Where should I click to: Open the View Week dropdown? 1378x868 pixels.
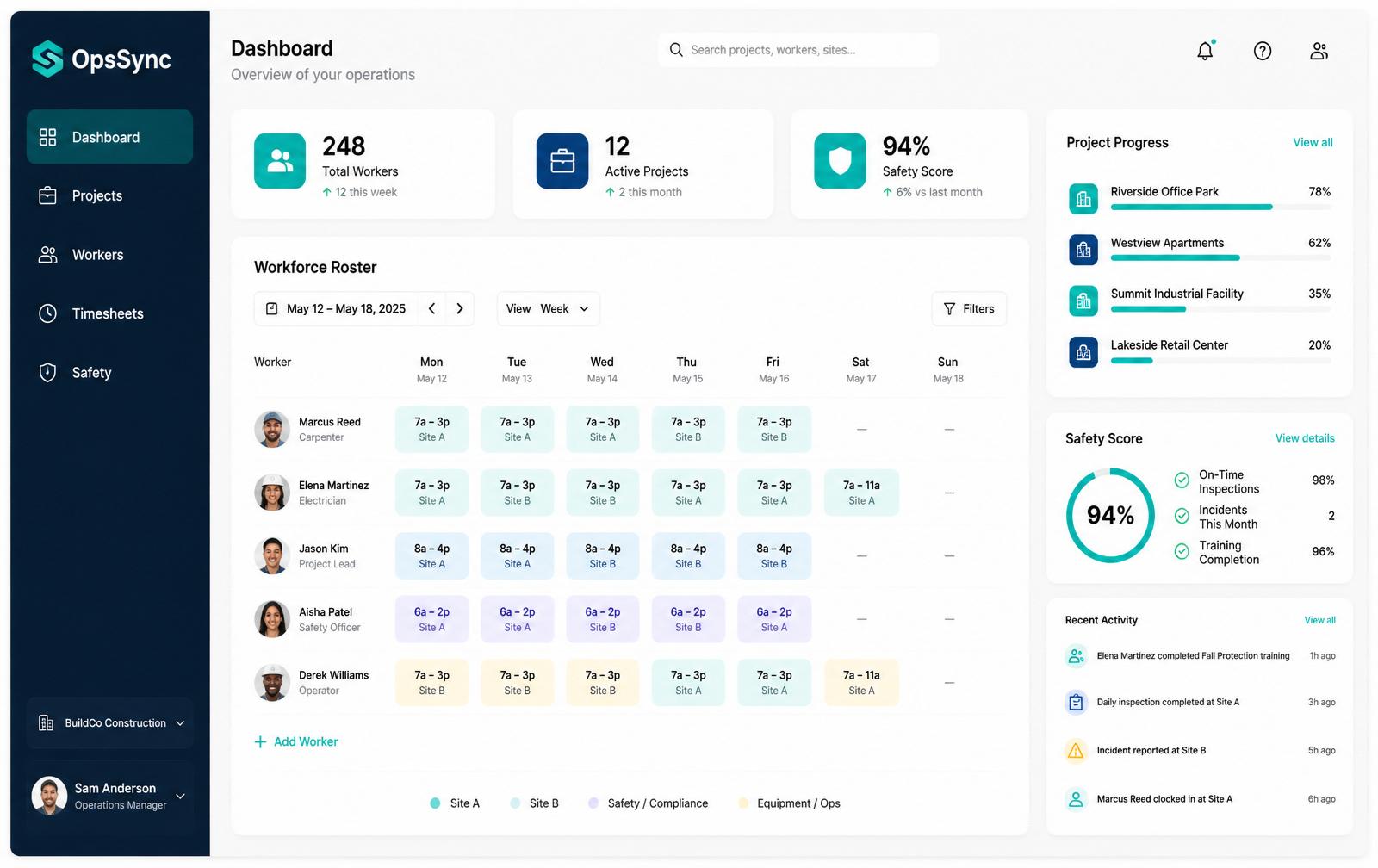549,308
